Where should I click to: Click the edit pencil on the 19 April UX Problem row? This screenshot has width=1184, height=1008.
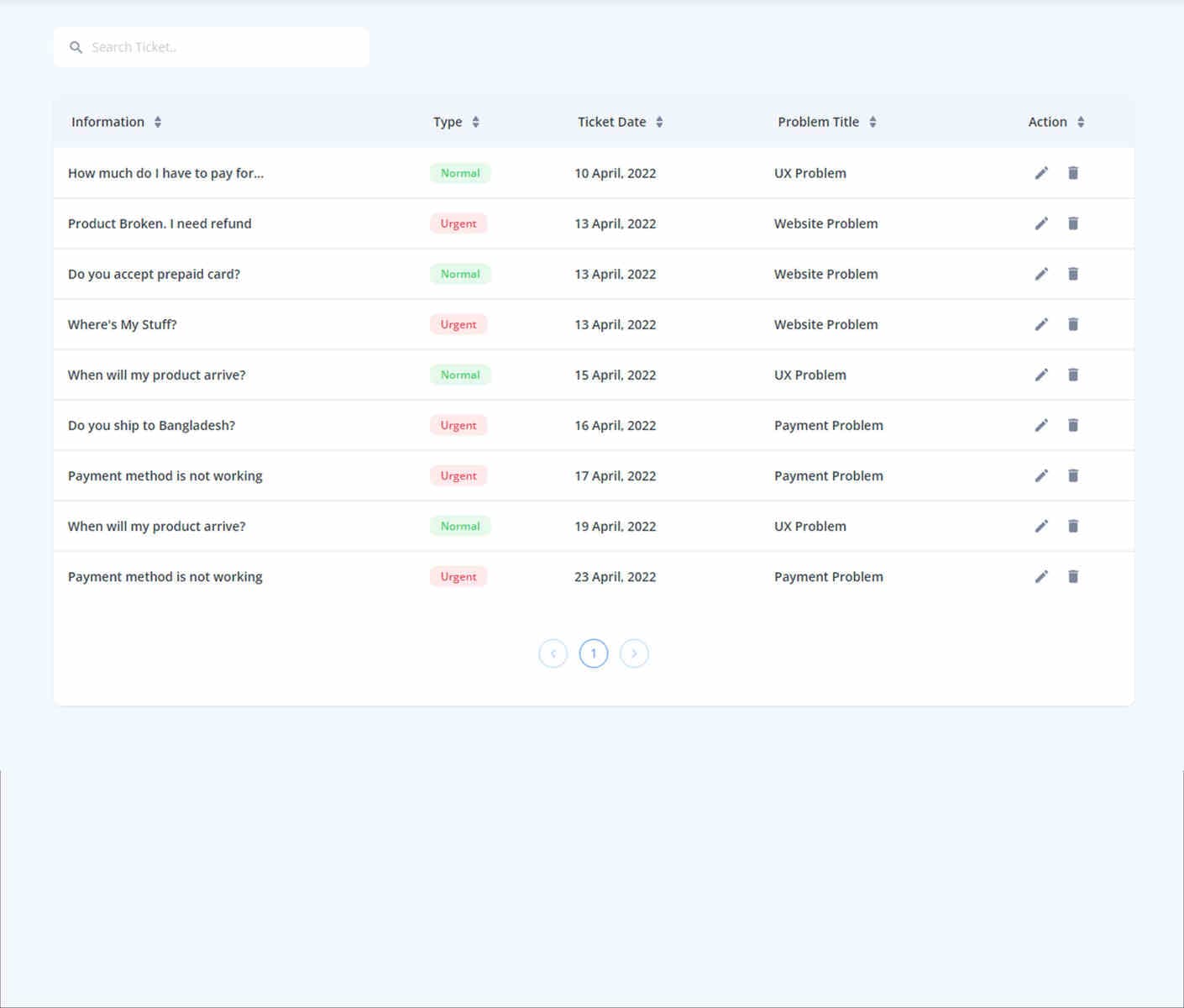click(1041, 526)
